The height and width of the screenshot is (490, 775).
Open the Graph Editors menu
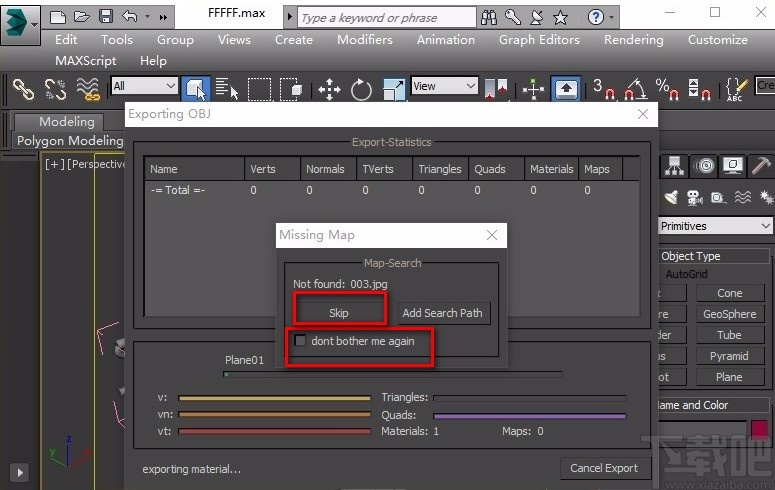pyautogui.click(x=539, y=40)
